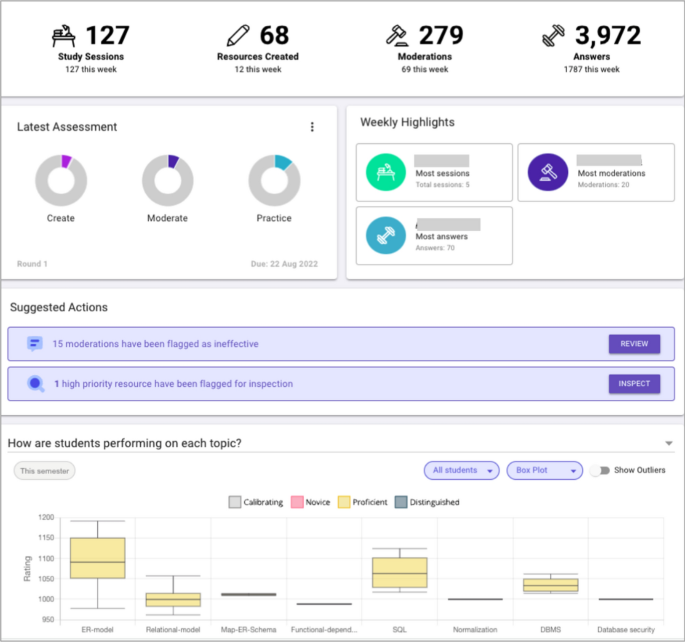Click the green Most sessions icon
This screenshot has width=685, height=642.
click(385, 173)
